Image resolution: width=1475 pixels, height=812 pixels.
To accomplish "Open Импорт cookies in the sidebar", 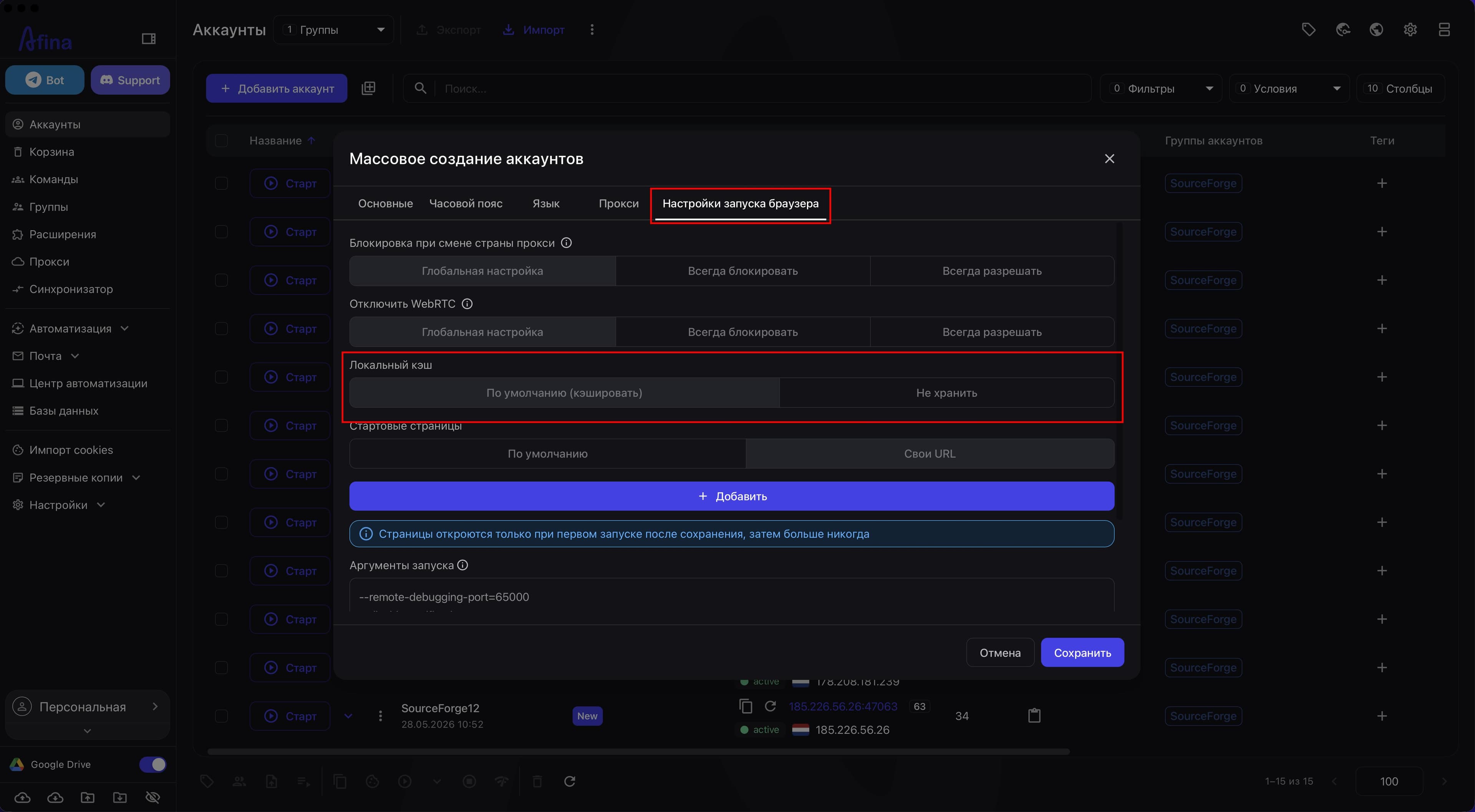I will 88,450.
